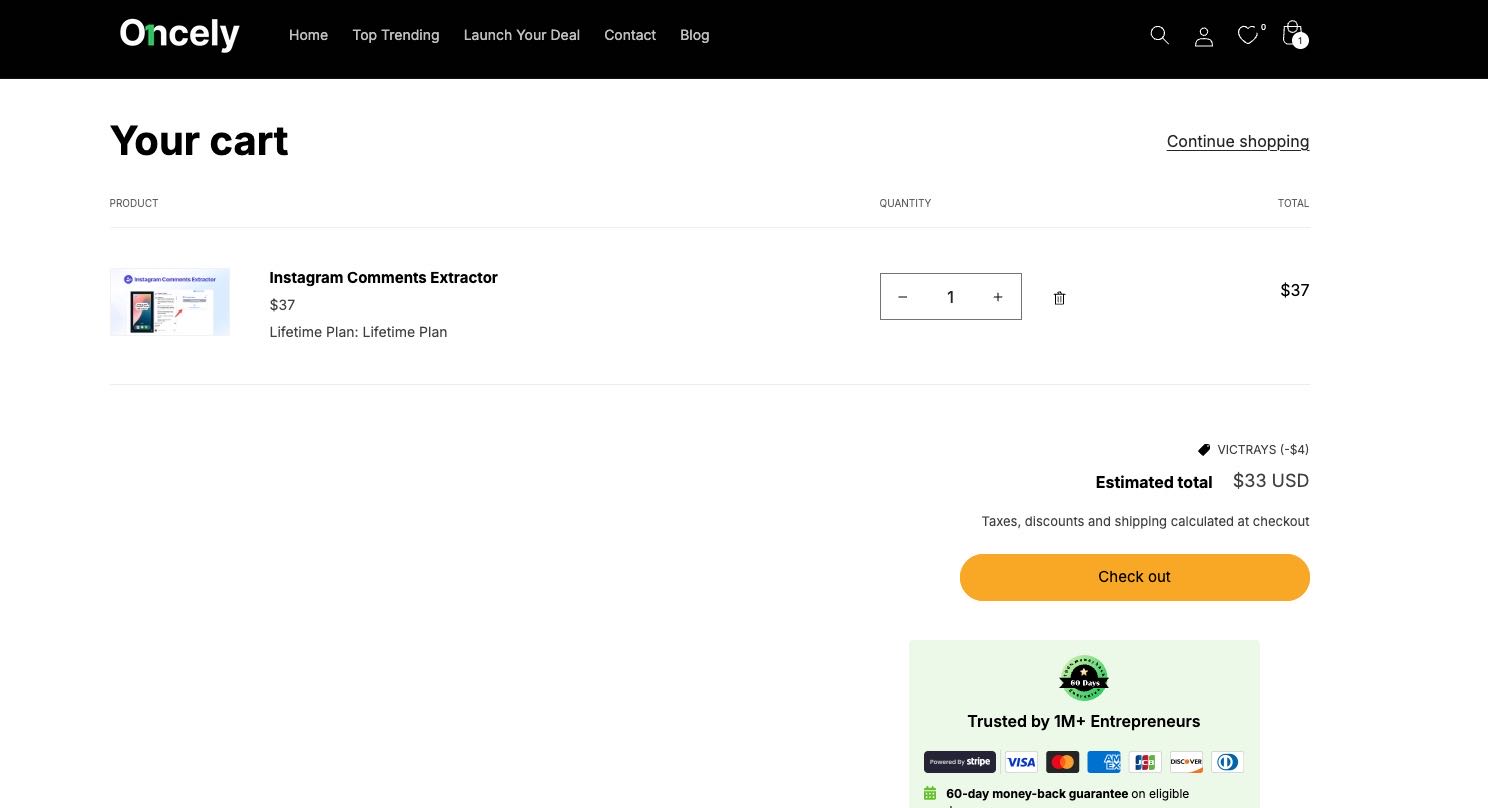Screen dimensions: 1488x808
Task: Click the product thumbnail image
Action: point(170,301)
